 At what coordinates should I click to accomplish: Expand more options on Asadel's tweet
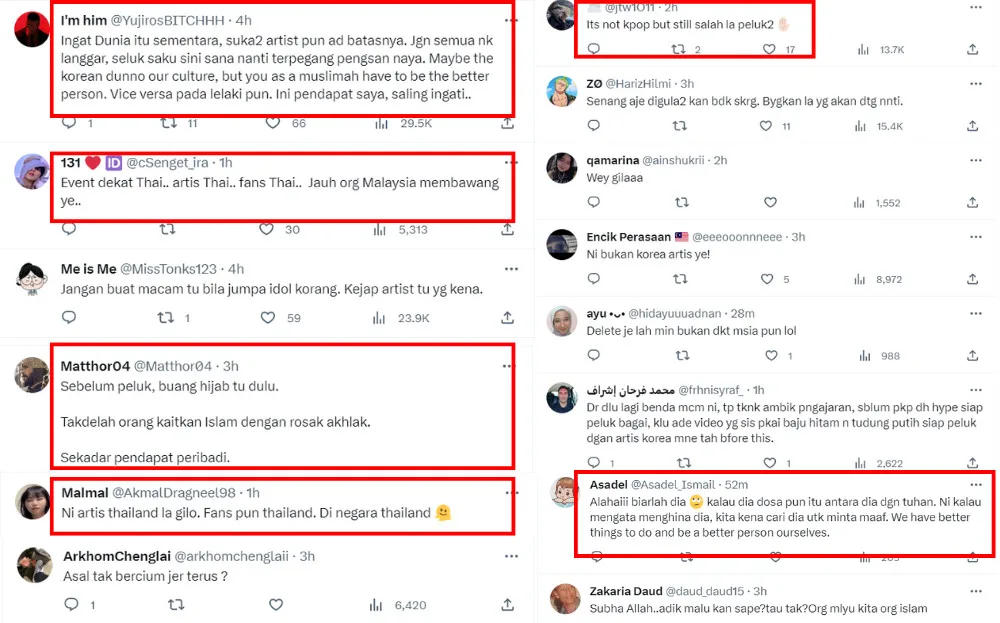(x=977, y=484)
